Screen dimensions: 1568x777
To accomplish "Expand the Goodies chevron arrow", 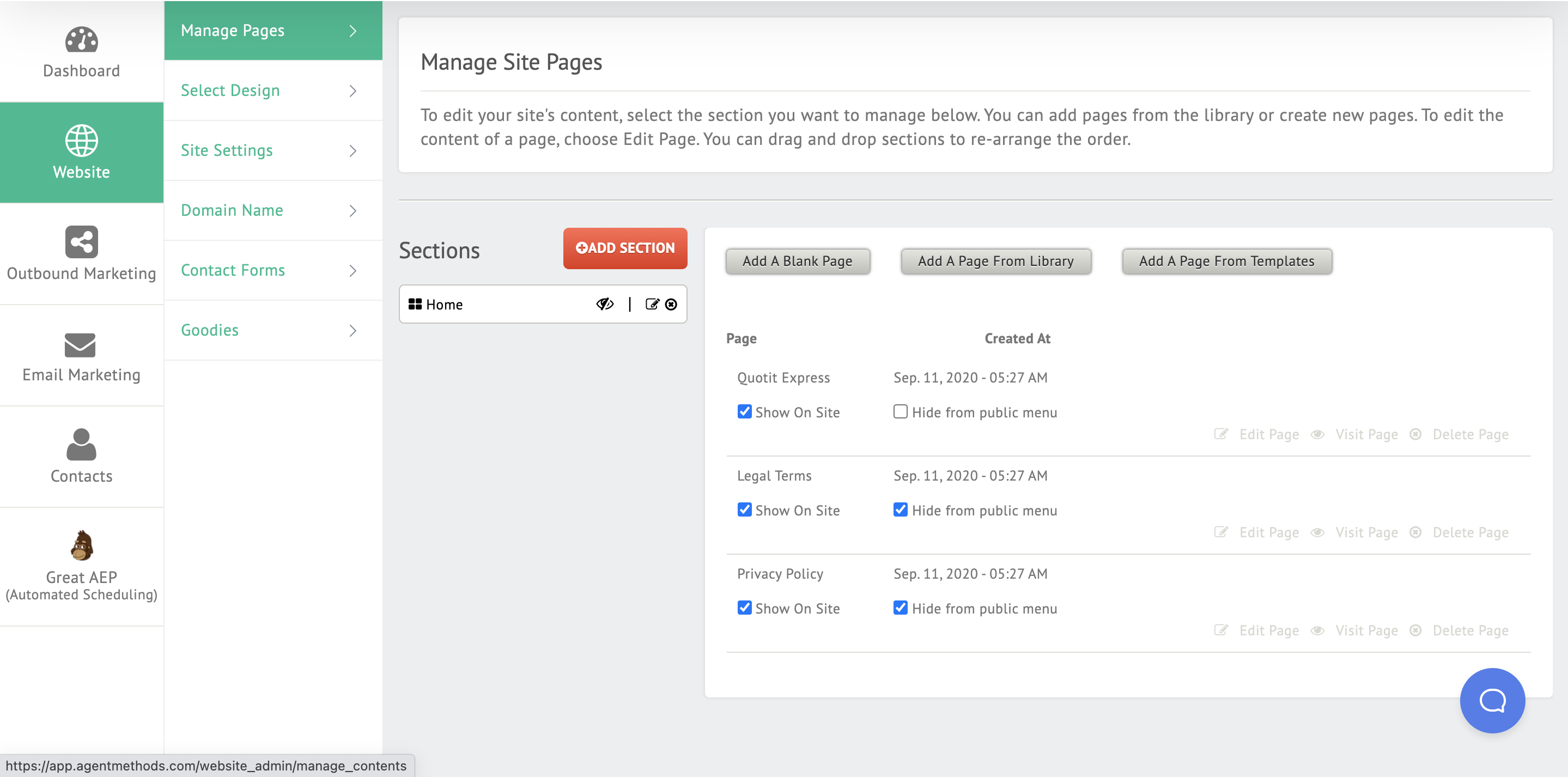I will coord(353,331).
